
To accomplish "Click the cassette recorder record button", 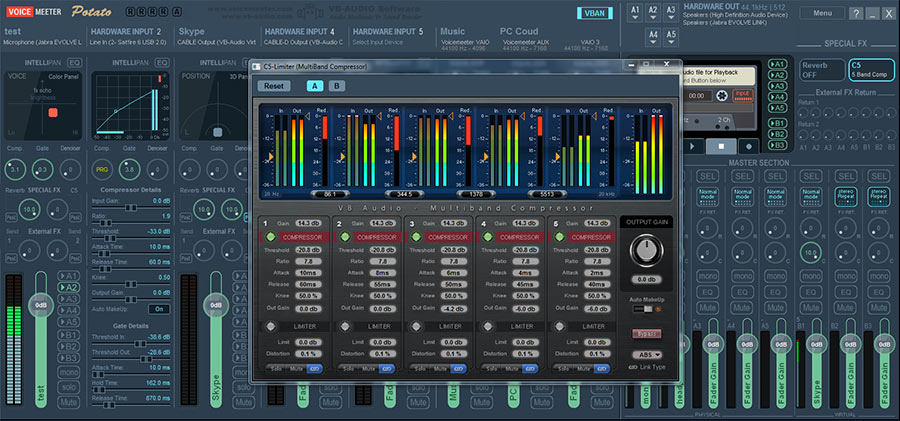I will coord(749,146).
